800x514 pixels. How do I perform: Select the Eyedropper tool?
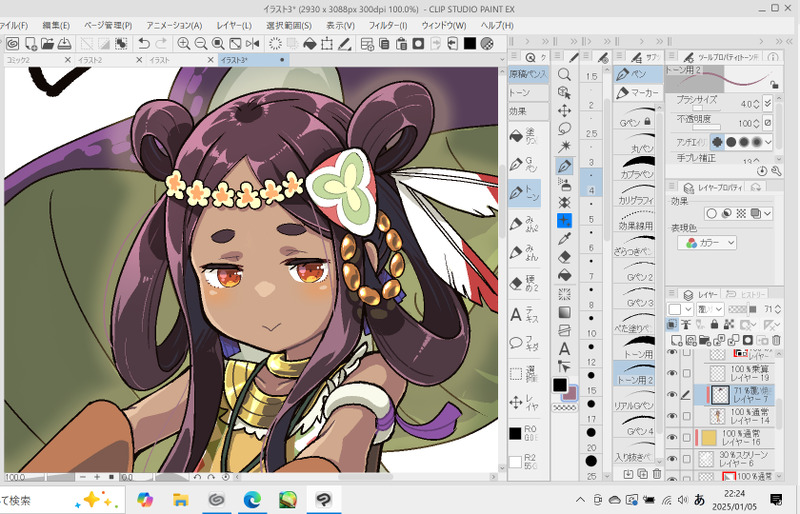tap(564, 238)
